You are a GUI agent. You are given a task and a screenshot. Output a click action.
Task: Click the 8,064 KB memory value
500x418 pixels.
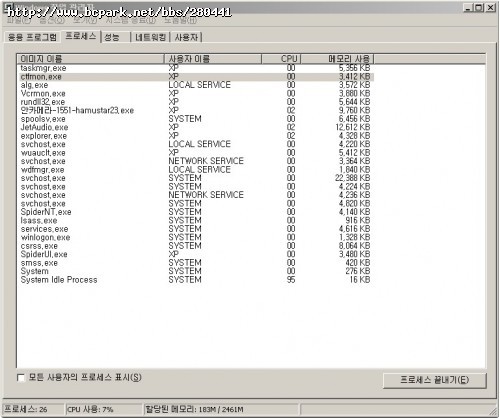coord(354,246)
